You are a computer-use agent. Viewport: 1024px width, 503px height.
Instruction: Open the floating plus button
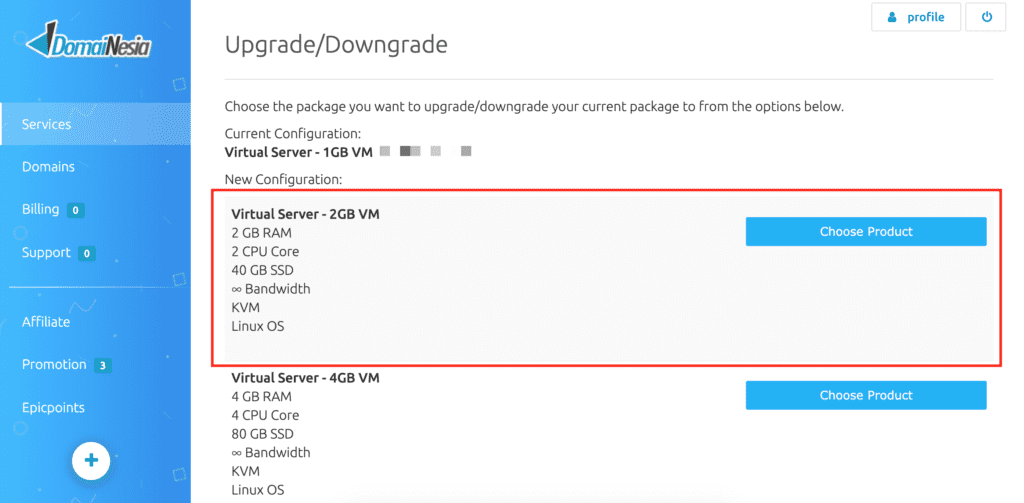91,461
